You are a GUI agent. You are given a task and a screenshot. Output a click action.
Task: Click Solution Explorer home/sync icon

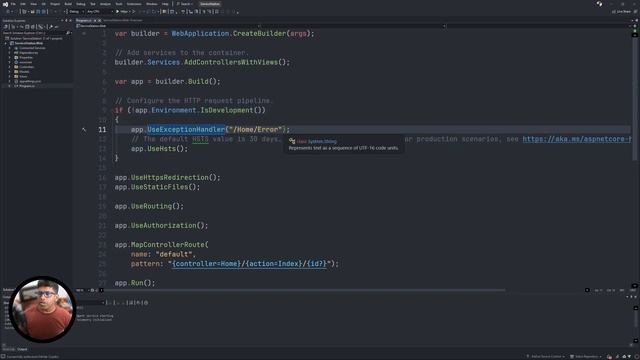(6, 27)
